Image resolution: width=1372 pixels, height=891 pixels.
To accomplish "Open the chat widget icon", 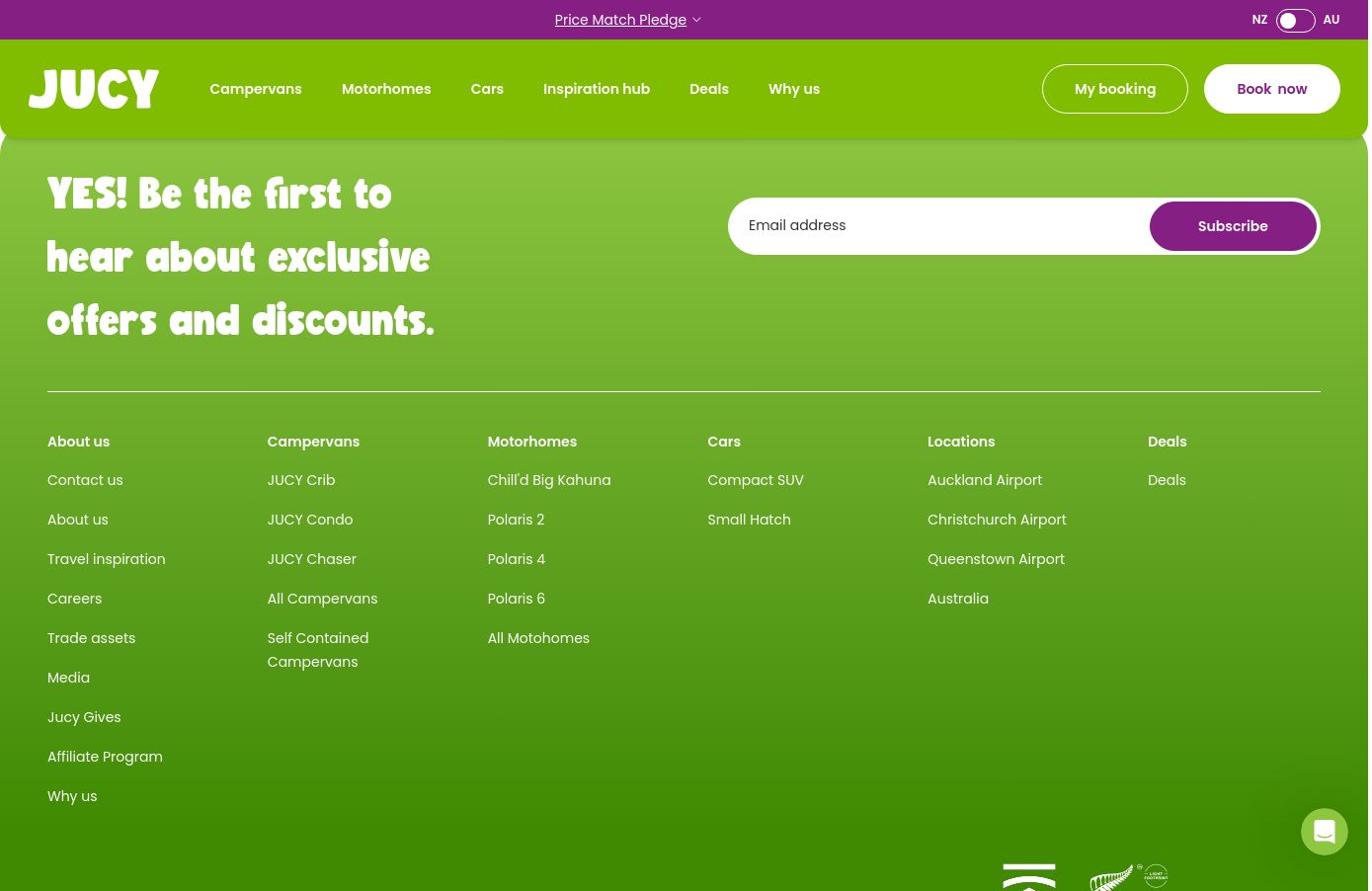I will point(1324,832).
